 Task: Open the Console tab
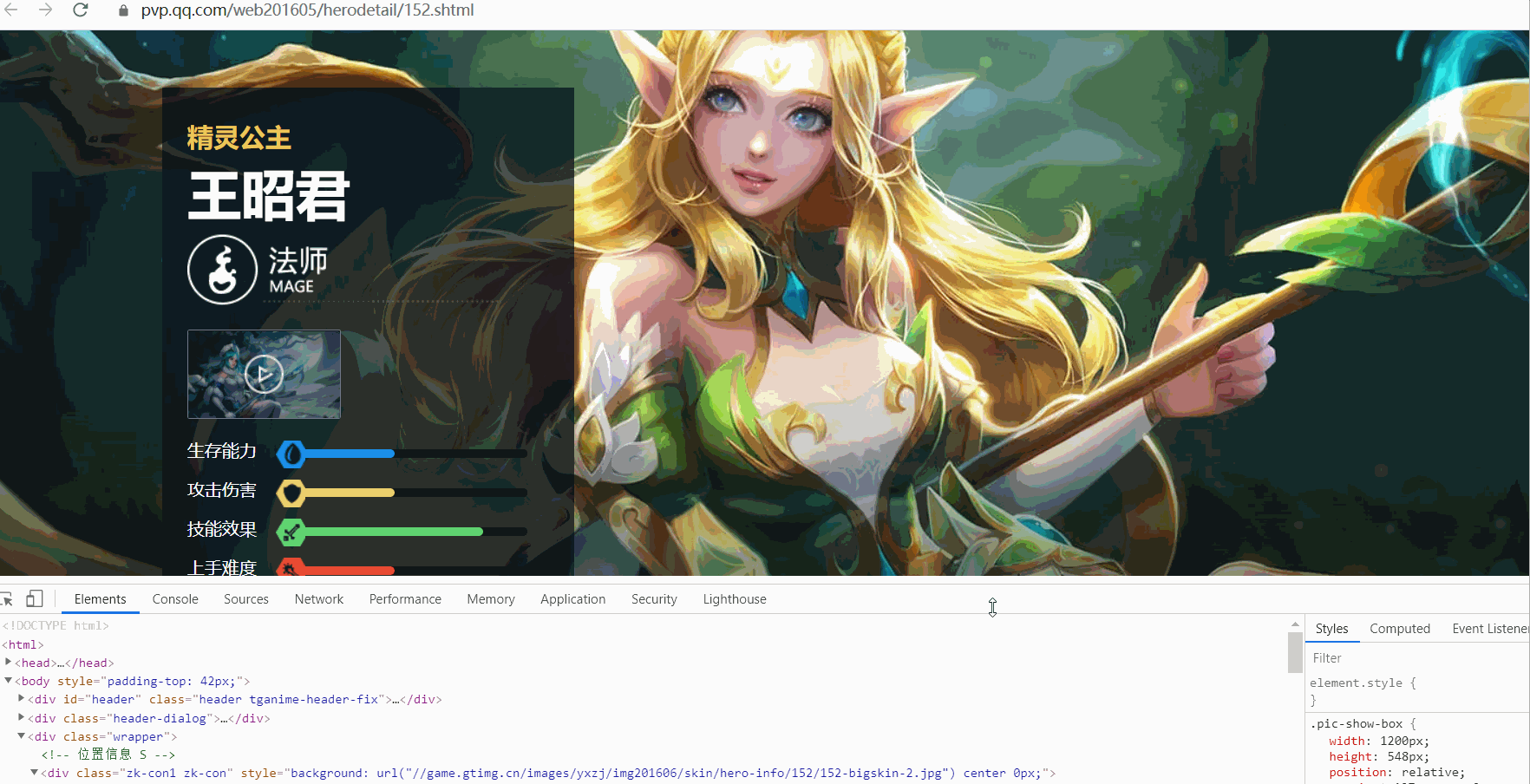(175, 599)
